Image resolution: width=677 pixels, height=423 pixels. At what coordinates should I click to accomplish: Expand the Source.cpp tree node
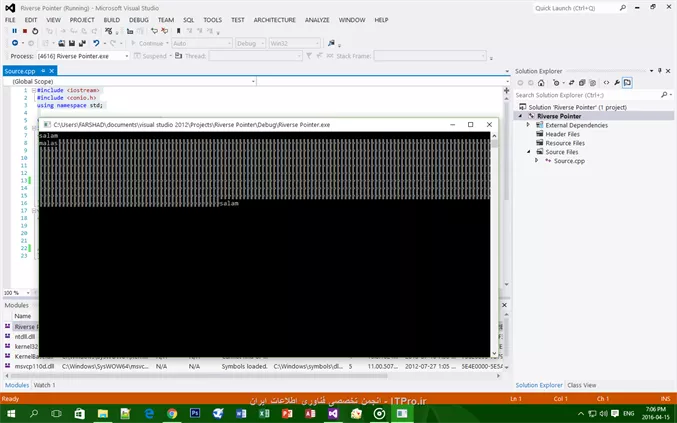tap(537, 161)
